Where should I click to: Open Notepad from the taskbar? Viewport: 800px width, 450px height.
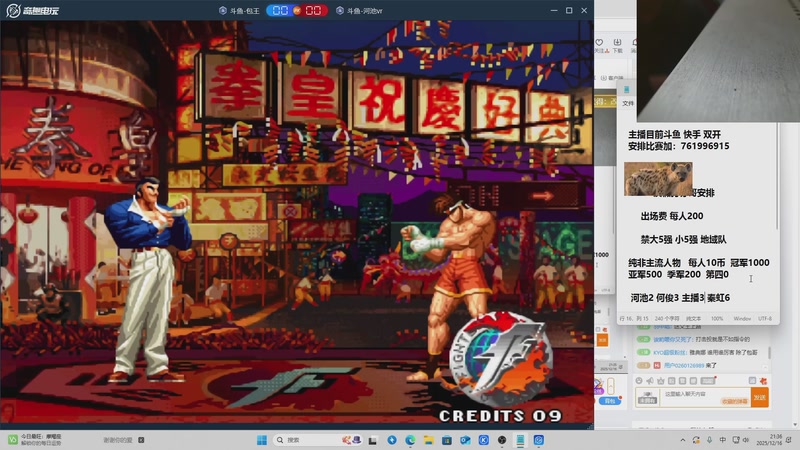(x=520, y=440)
